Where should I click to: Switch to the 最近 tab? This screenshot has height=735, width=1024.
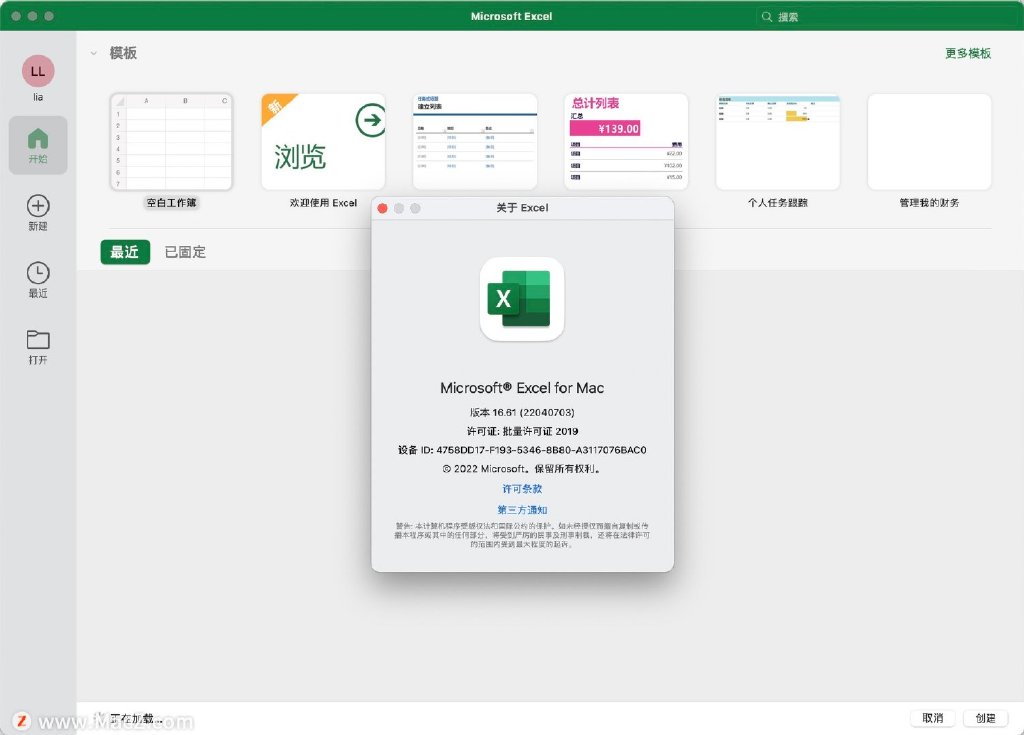125,252
